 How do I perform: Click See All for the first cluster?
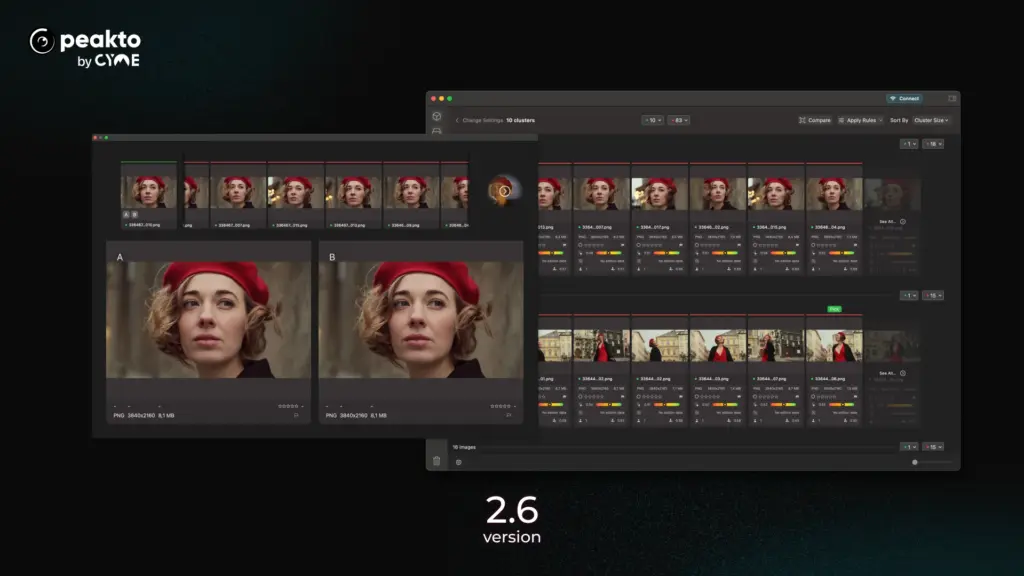tap(886, 221)
